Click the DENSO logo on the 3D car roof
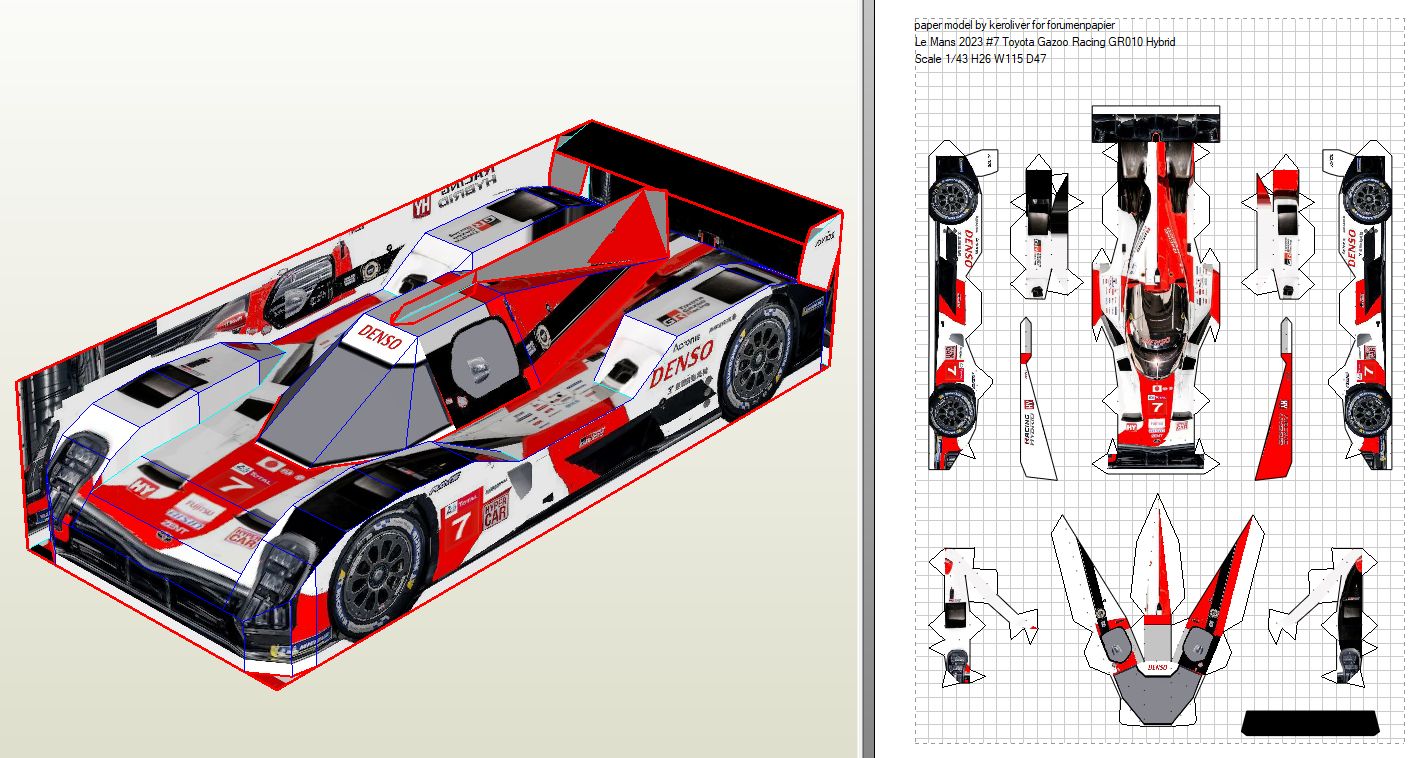Image resolution: width=1420 pixels, height=758 pixels. pyautogui.click(x=380, y=339)
